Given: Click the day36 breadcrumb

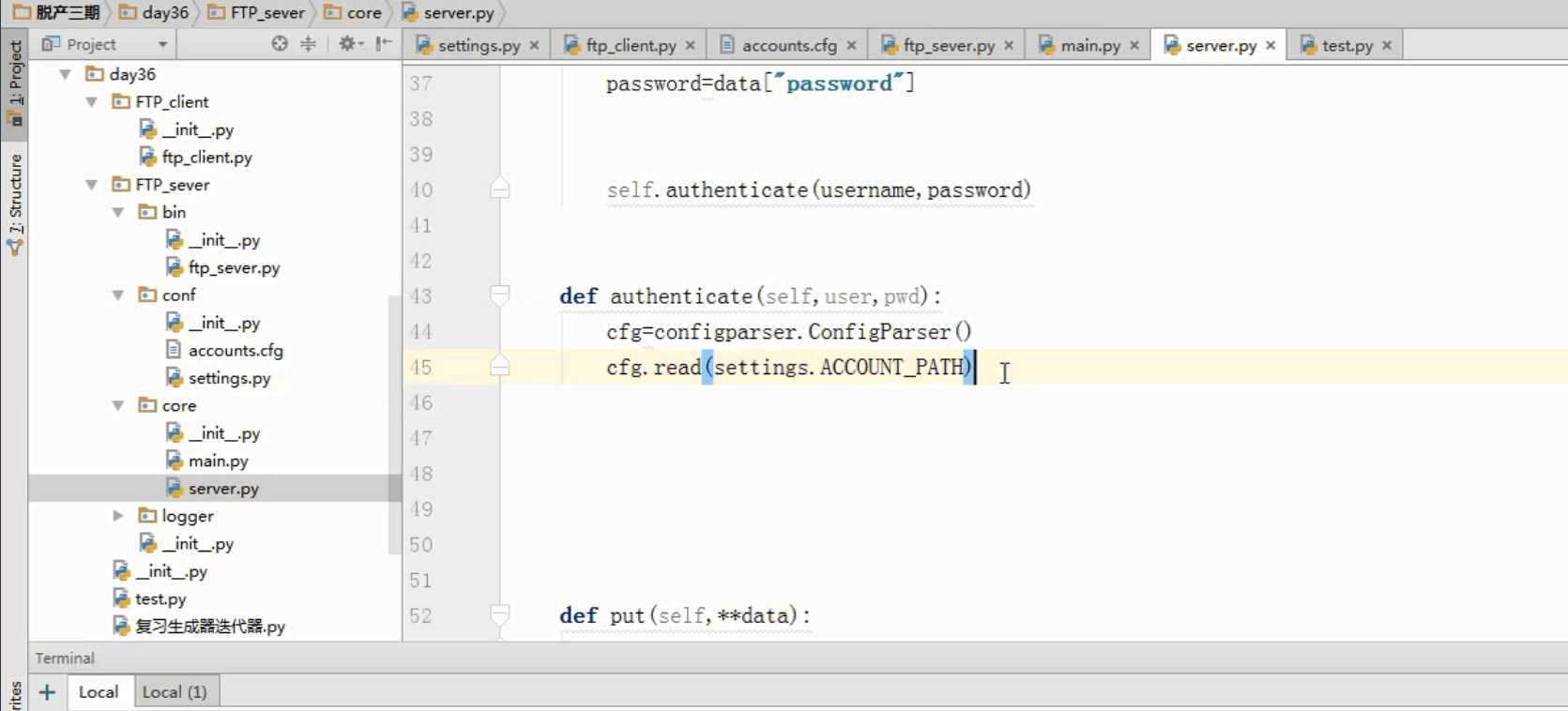Looking at the screenshot, I should [154, 13].
